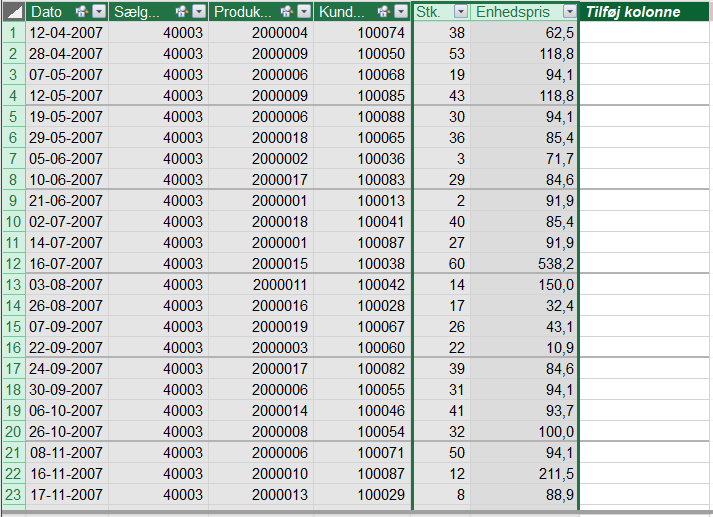Click date cell 26-10-2007
The image size is (713, 517).
(x=67, y=432)
